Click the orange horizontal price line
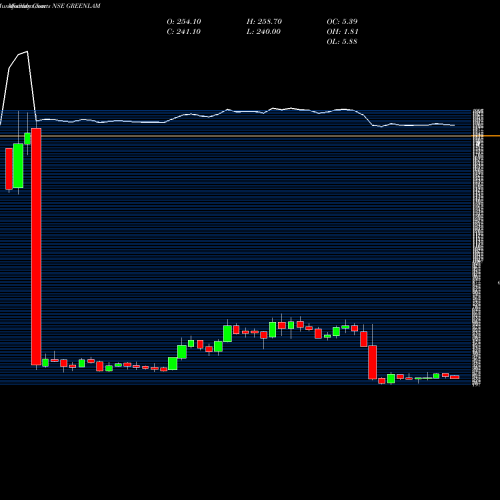Image resolution: width=500 pixels, height=500 pixels. click(x=250, y=136)
